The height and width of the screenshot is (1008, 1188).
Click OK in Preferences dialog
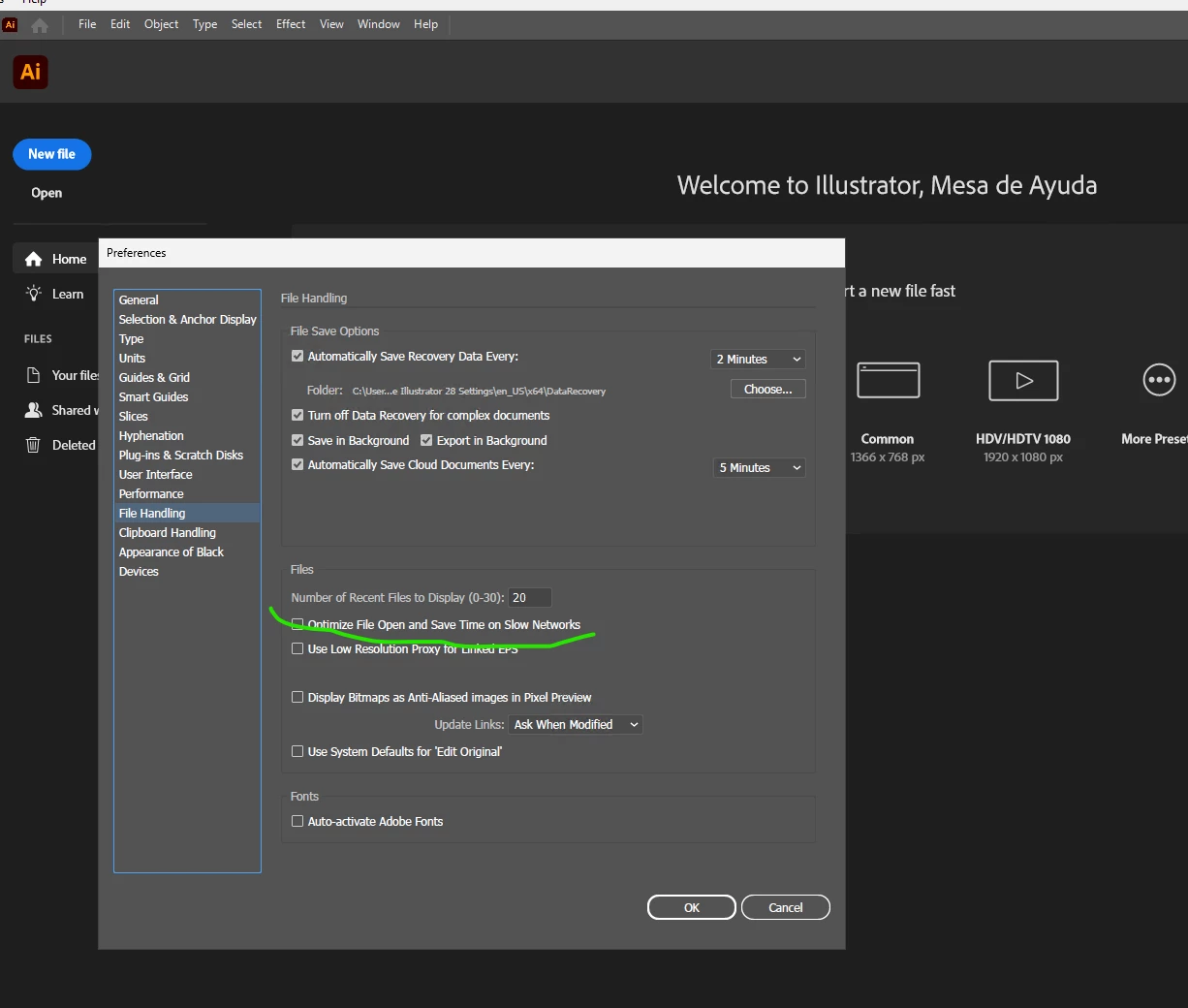pyautogui.click(x=692, y=907)
